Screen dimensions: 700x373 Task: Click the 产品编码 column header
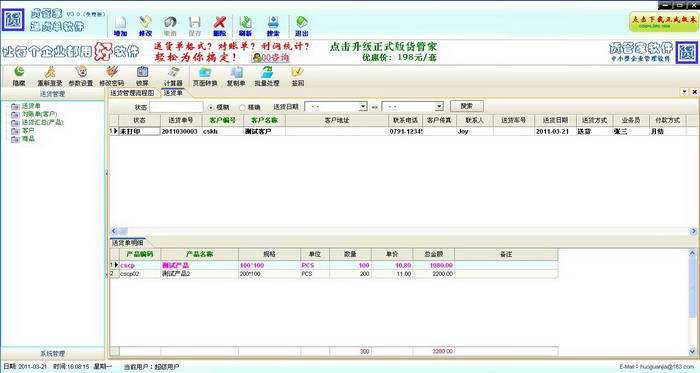coord(140,254)
